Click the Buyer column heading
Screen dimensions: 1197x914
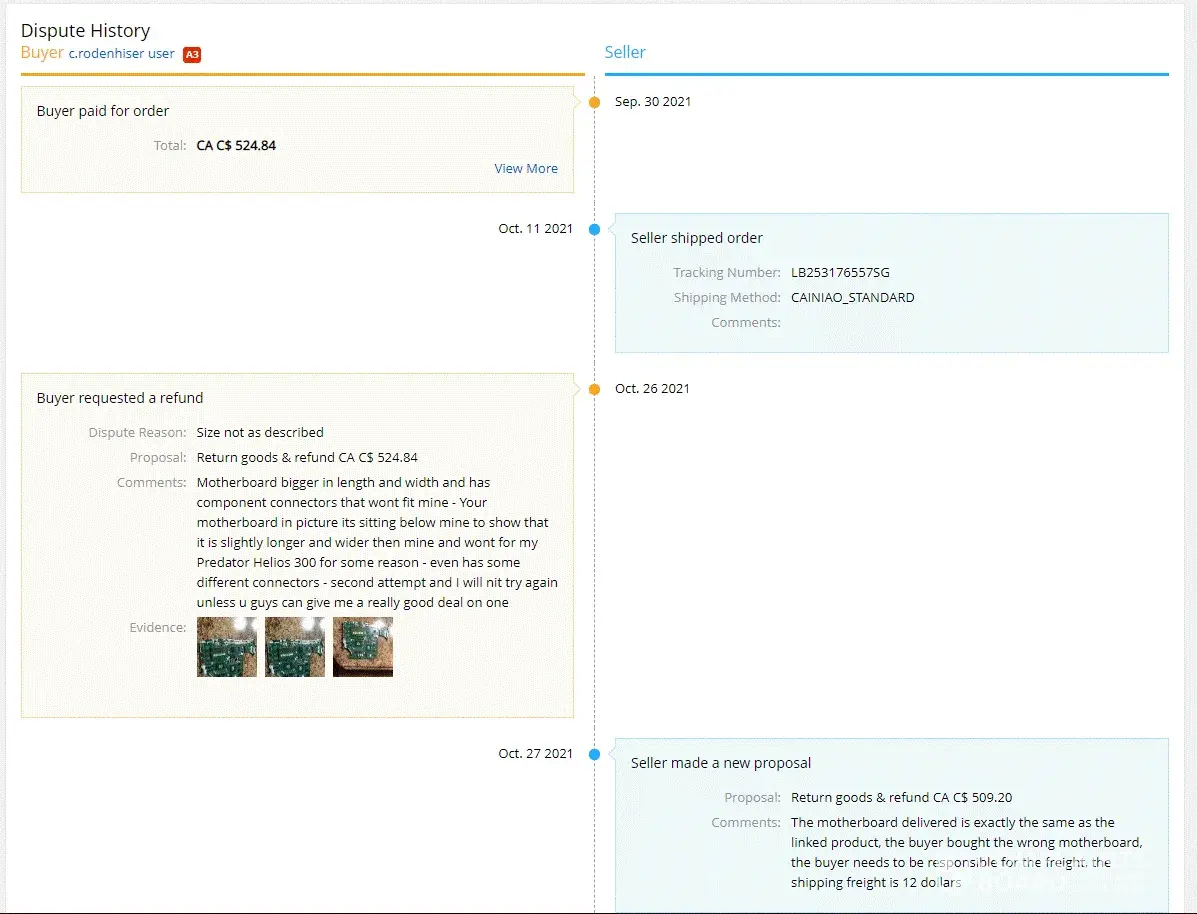42,53
